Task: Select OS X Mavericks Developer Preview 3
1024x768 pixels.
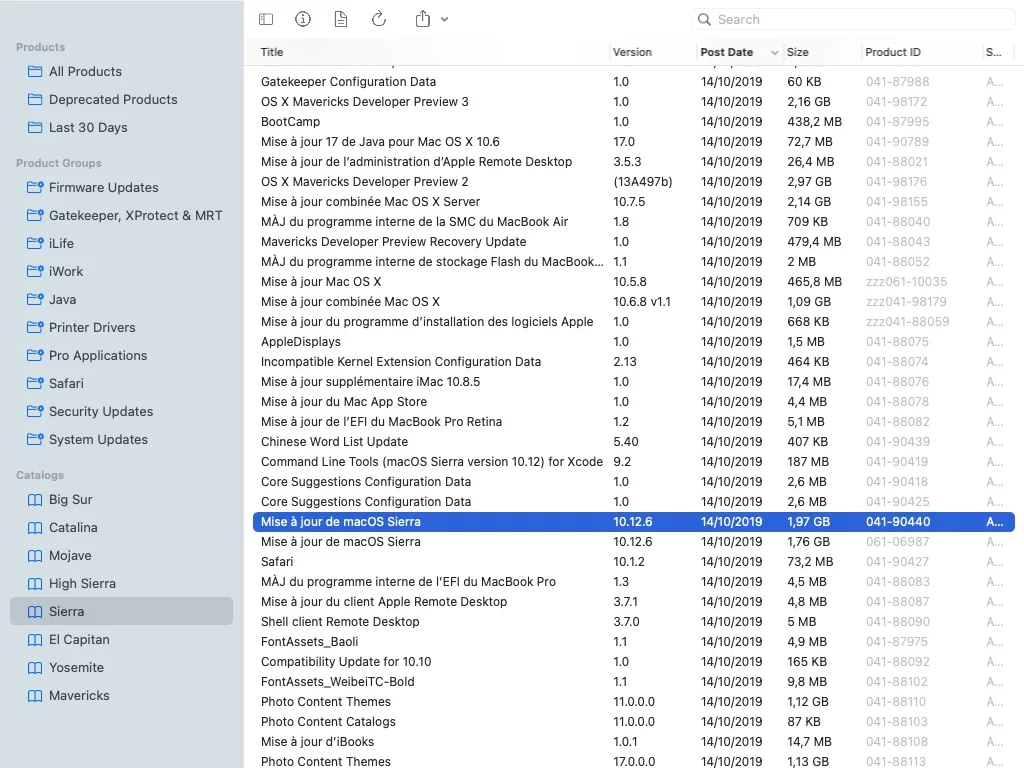Action: [633, 102]
